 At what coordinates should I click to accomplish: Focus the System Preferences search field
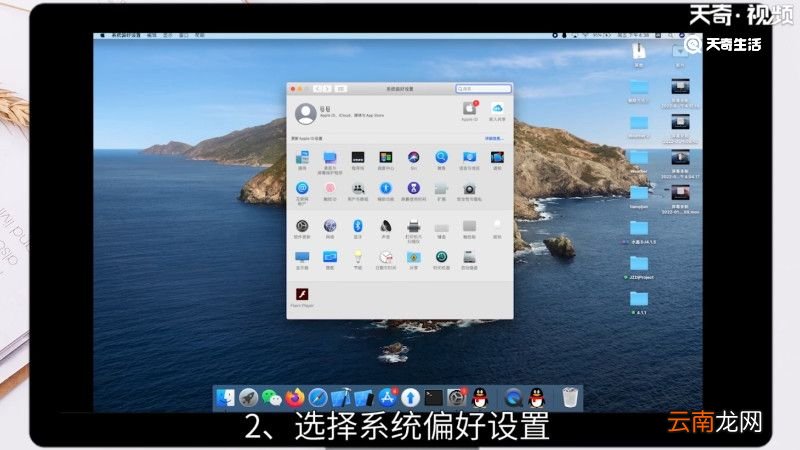pos(483,89)
